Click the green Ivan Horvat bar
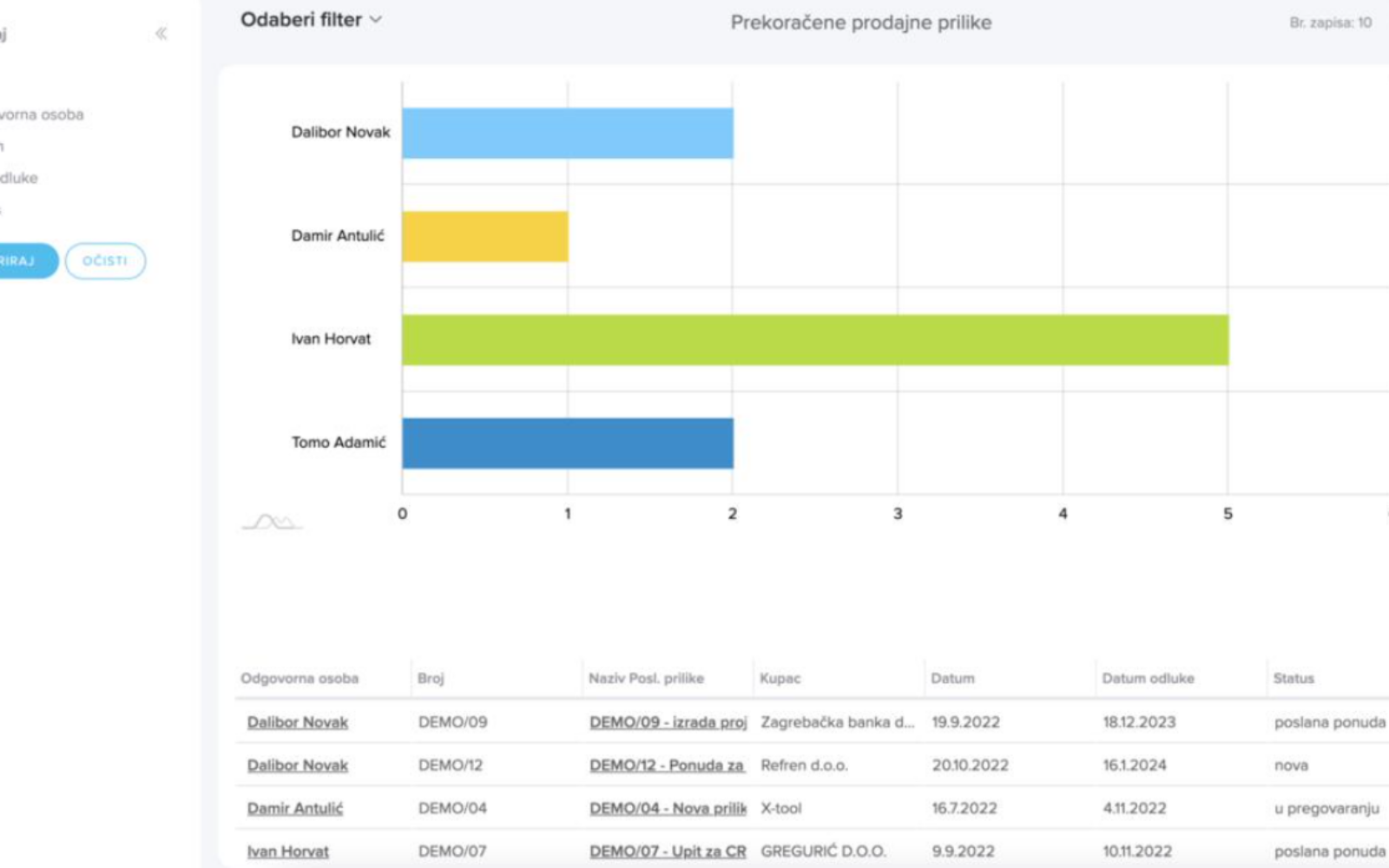The height and width of the screenshot is (868, 1389). 814,339
